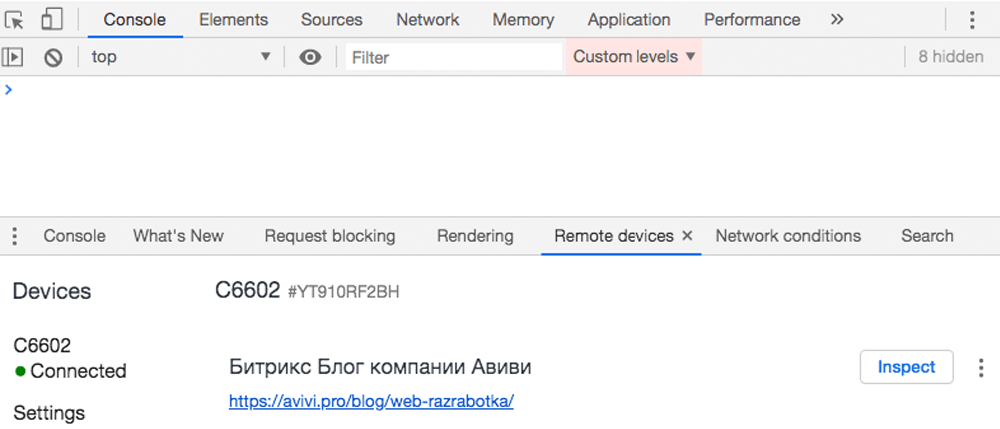Click the Inspect button
Viewport: 1000px width, 429px height.
coord(906,367)
